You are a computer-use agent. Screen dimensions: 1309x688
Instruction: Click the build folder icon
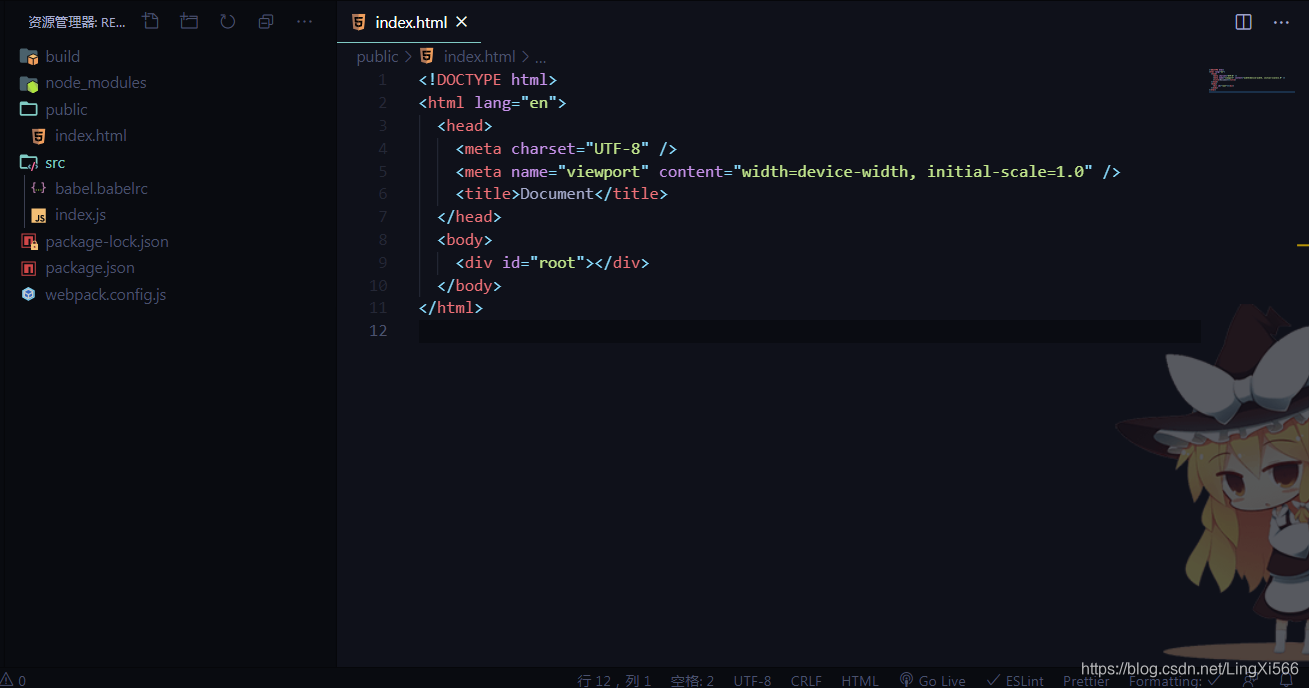point(28,56)
